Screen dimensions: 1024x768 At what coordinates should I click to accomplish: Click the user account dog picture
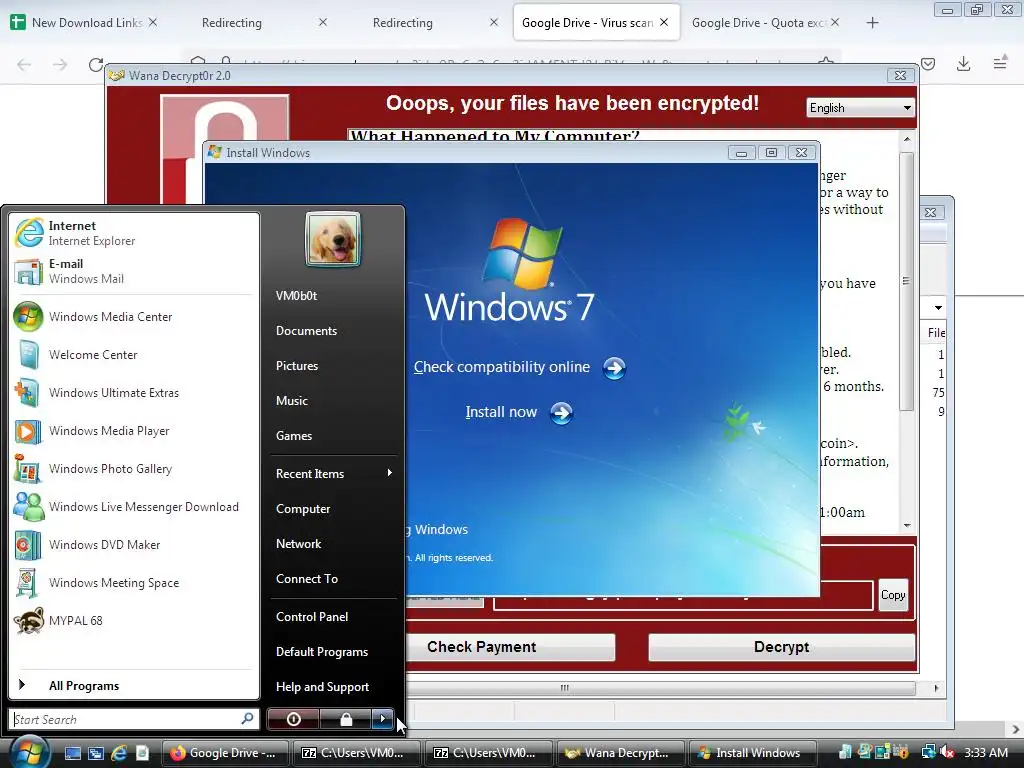click(x=332, y=239)
